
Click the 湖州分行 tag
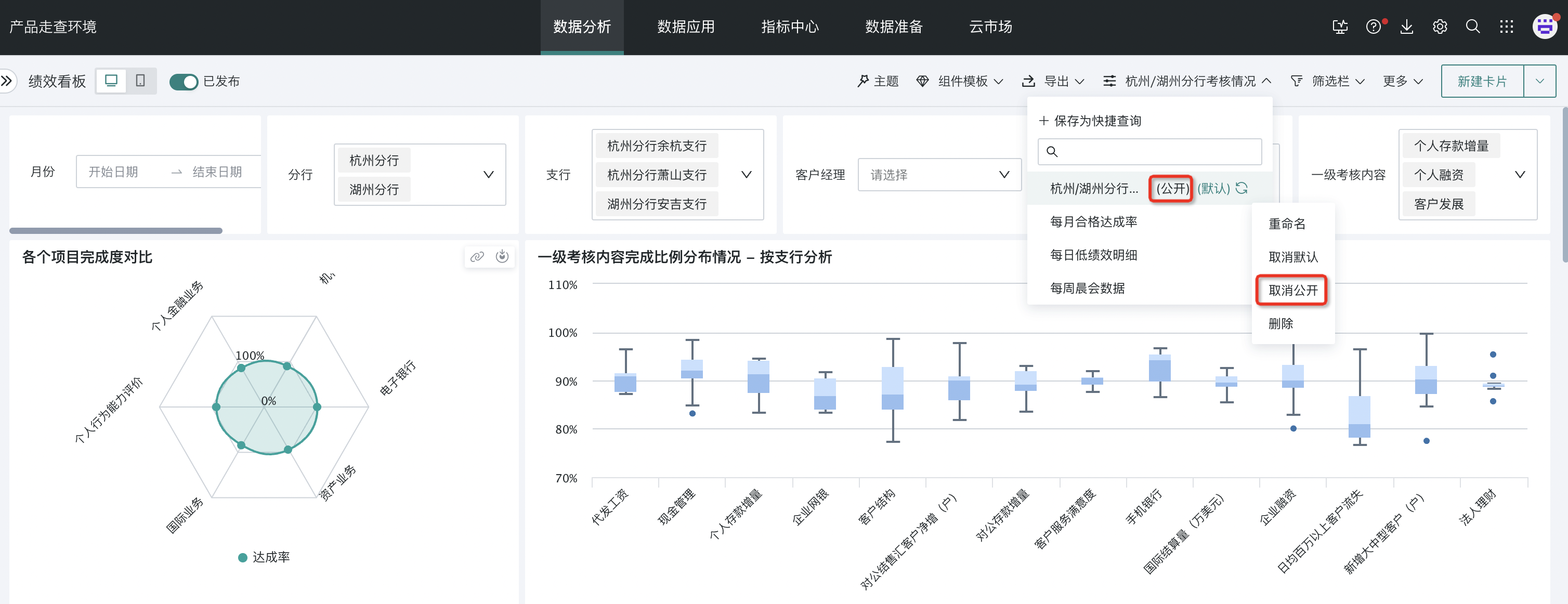point(374,189)
